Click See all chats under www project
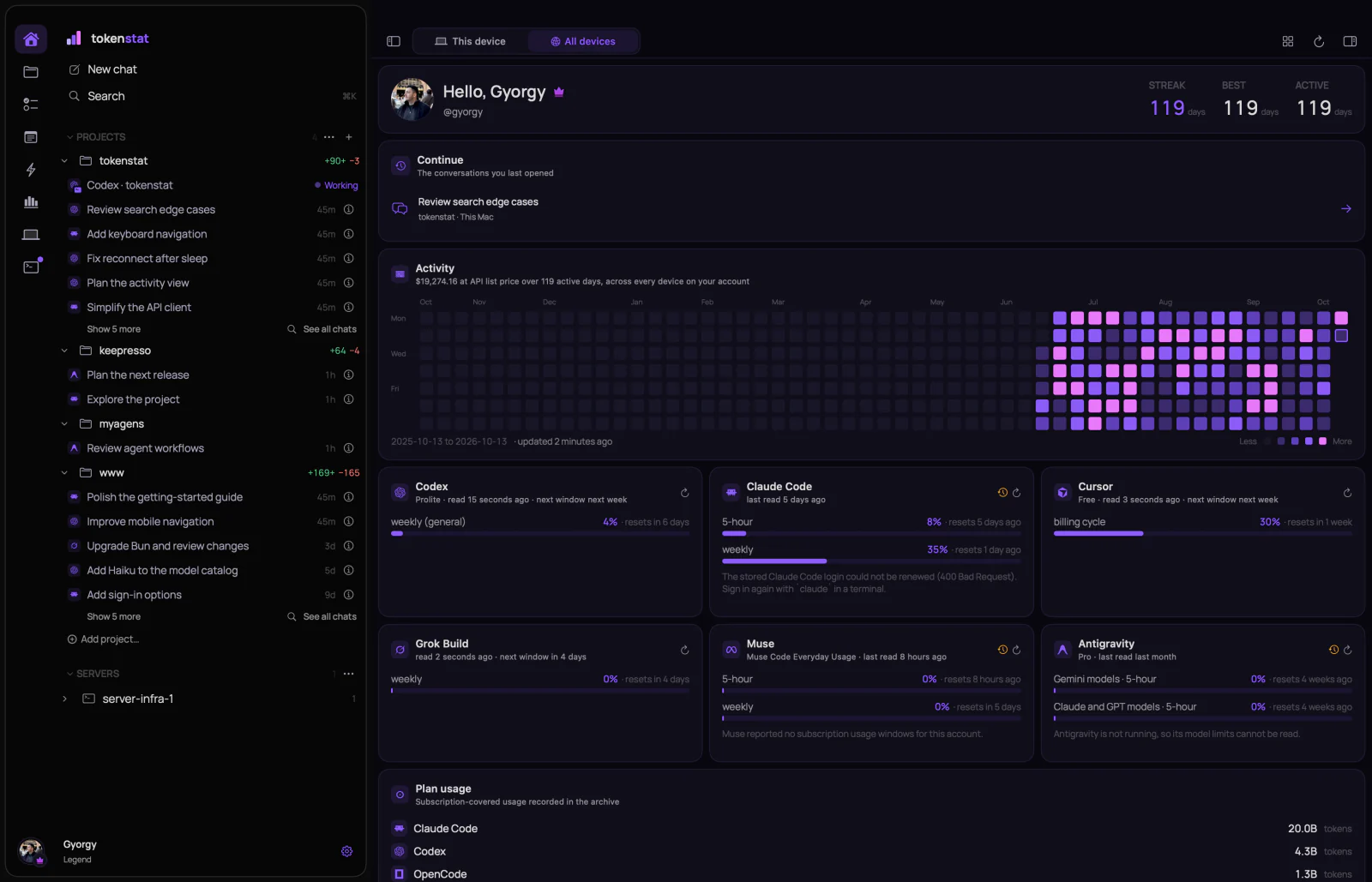The image size is (1372, 882). pyautogui.click(x=322, y=617)
